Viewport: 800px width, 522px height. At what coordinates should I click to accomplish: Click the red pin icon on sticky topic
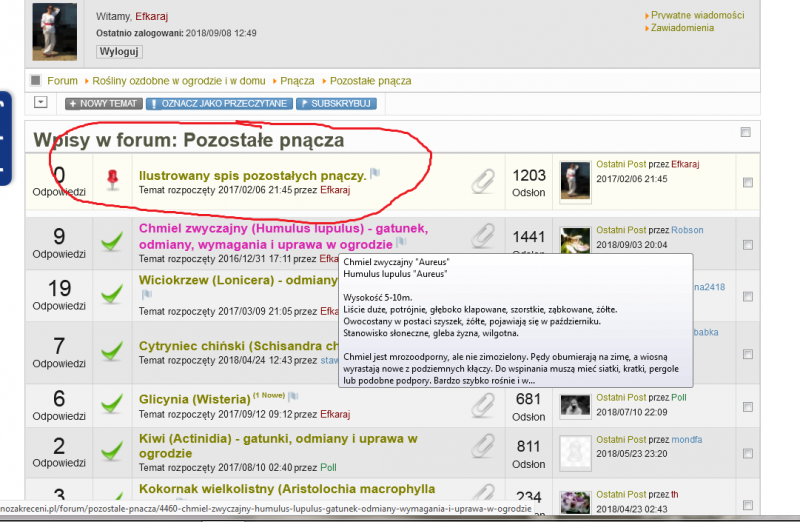pyautogui.click(x=111, y=180)
